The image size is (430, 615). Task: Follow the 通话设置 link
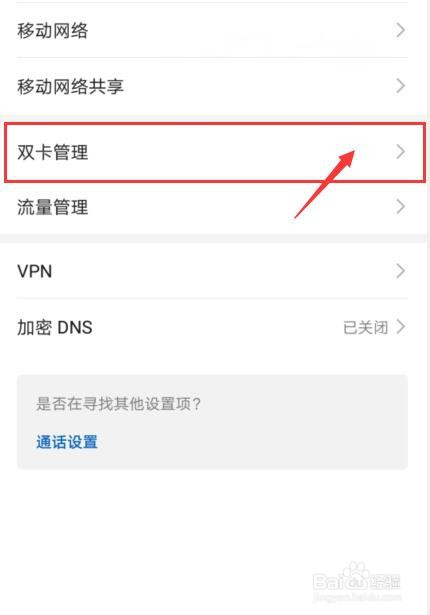click(67, 442)
